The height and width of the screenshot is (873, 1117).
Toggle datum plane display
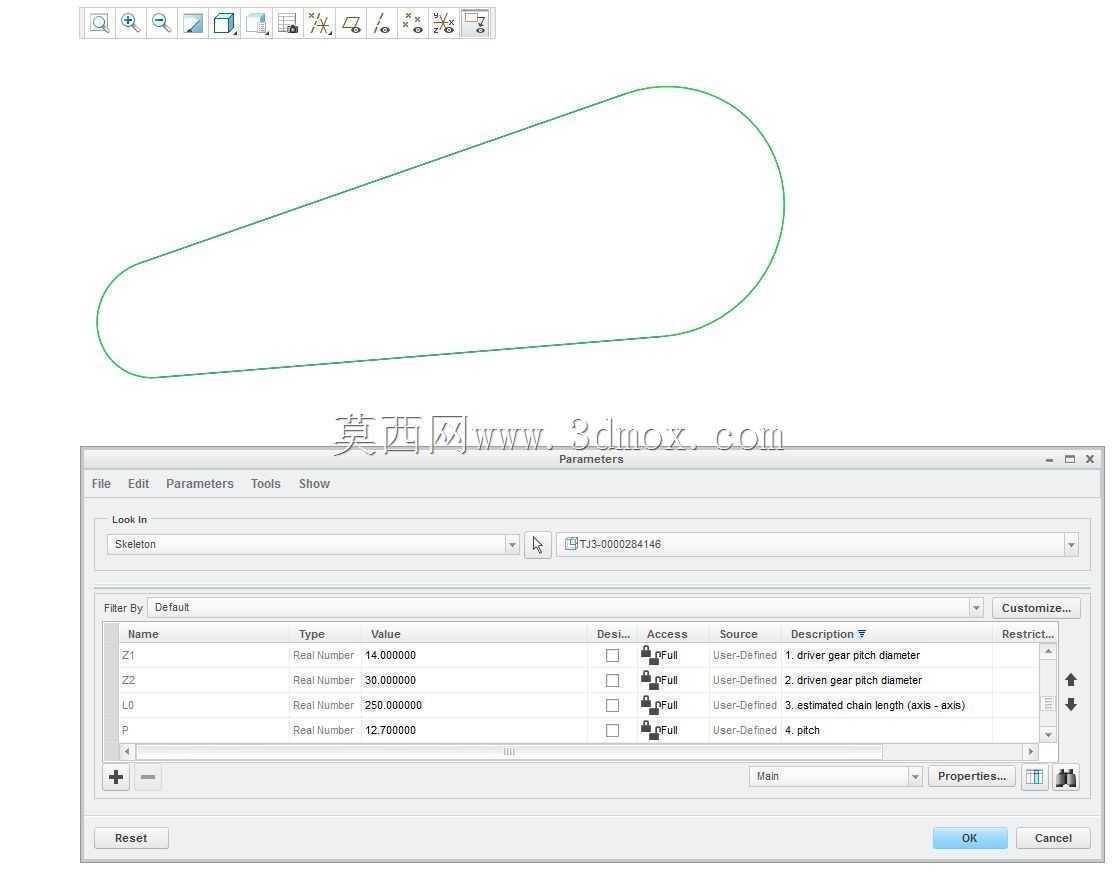pyautogui.click(x=350, y=24)
